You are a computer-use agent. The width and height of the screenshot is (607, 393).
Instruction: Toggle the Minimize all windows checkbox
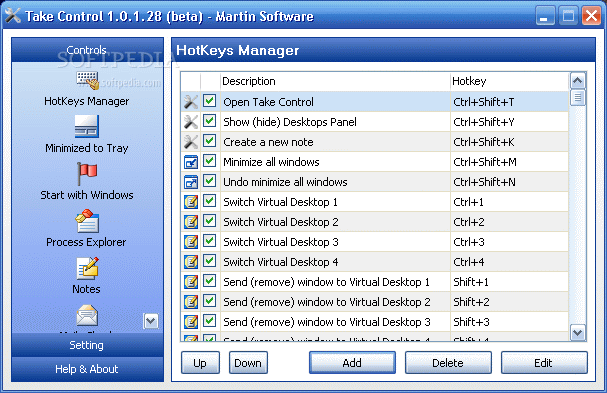[x=209, y=161]
